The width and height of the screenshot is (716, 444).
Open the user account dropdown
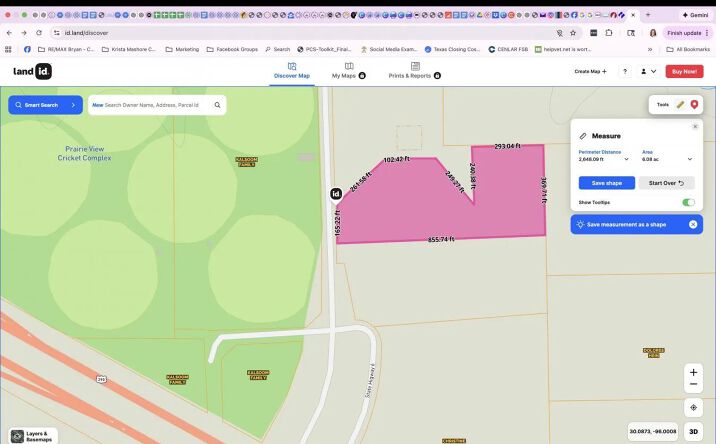648,72
